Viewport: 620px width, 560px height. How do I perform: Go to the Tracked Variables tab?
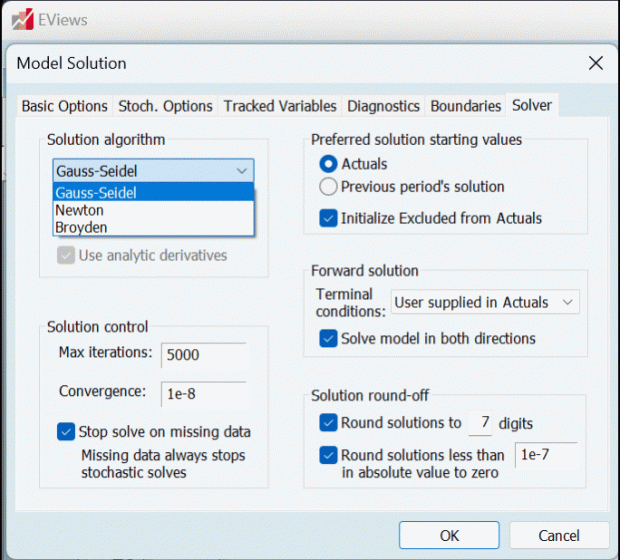pyautogui.click(x=280, y=106)
